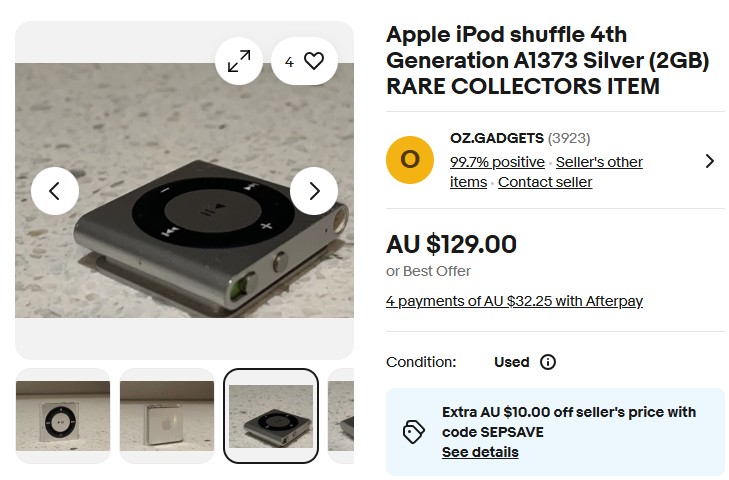Select first thumbnail of iPod front view
The image size is (729, 480).
tap(63, 416)
